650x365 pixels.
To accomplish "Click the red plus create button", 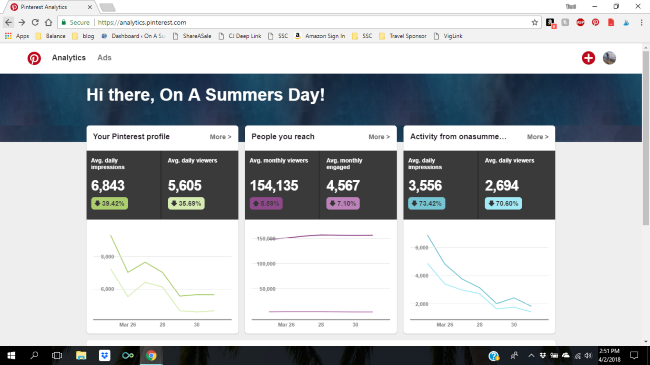I will click(588, 58).
